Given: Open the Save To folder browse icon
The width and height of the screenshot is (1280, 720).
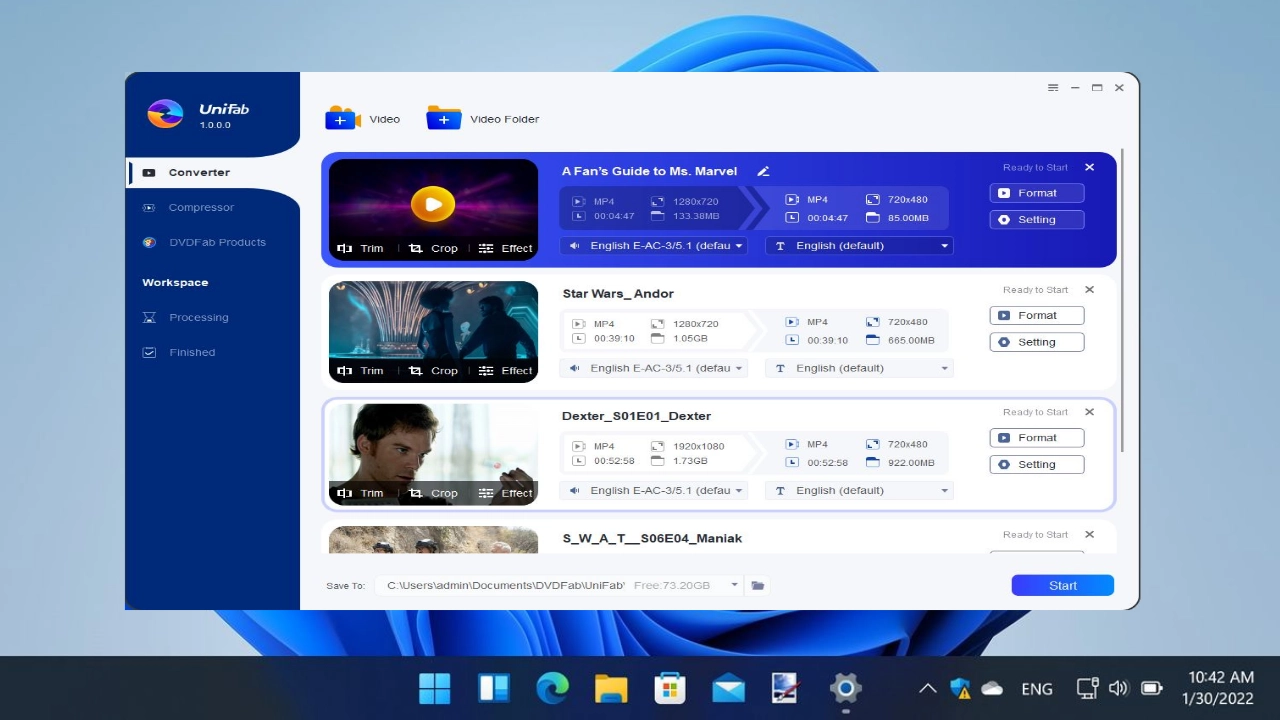Looking at the screenshot, I should coord(758,585).
